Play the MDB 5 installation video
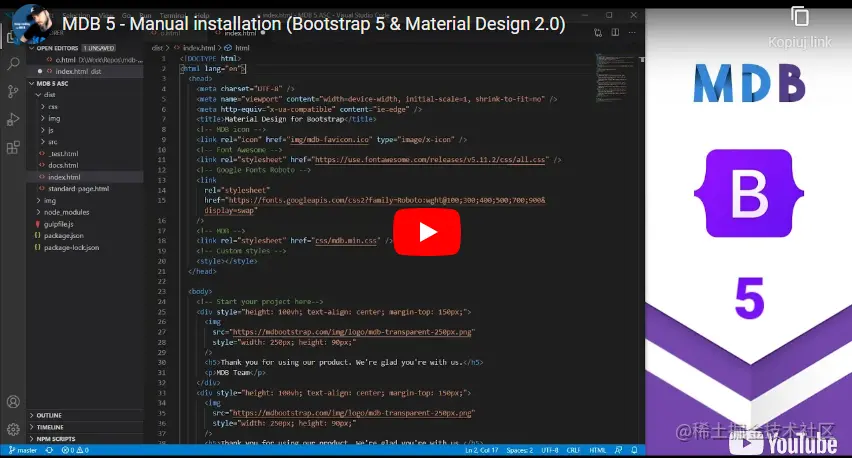 point(427,232)
